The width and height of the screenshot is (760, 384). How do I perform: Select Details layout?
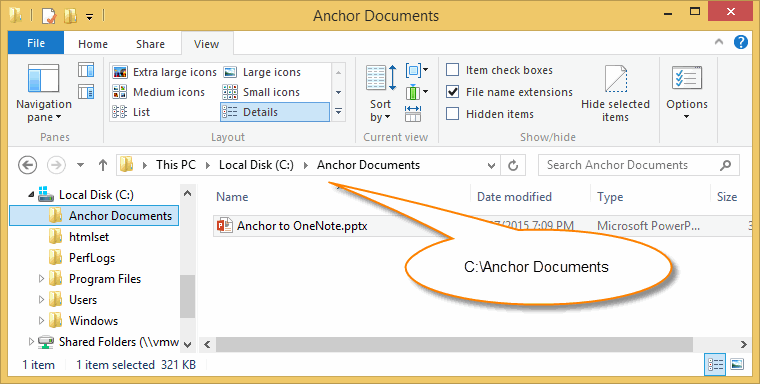click(x=275, y=112)
